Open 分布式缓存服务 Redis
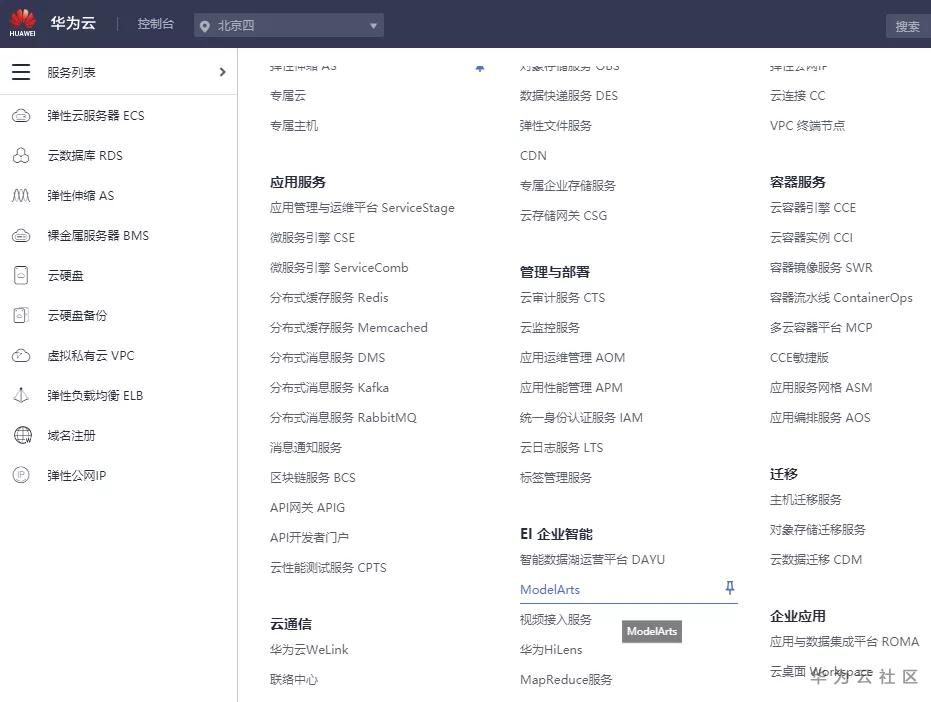Image resolution: width=931 pixels, height=702 pixels. [x=329, y=298]
